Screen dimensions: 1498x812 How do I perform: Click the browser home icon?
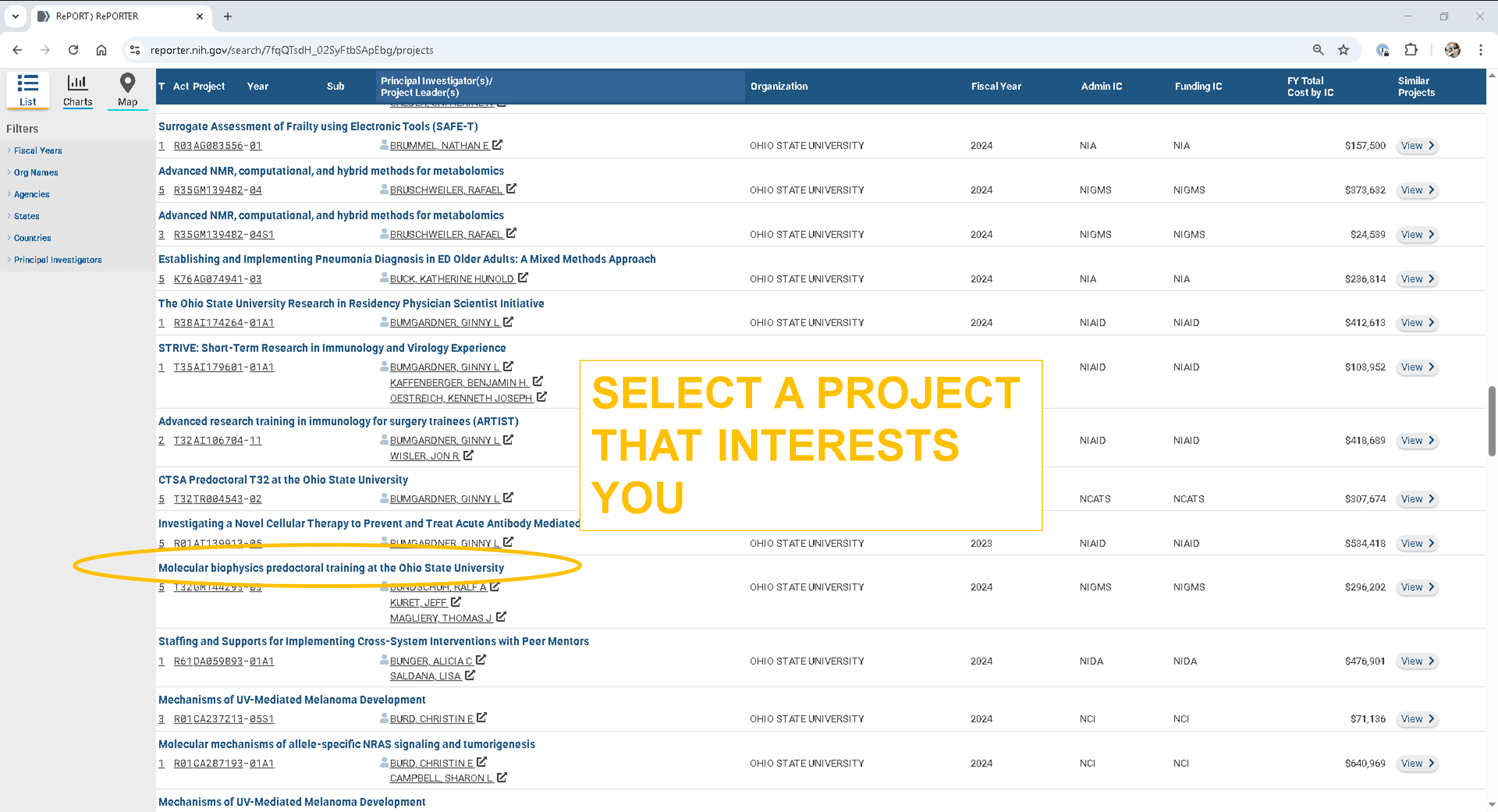tap(101, 50)
